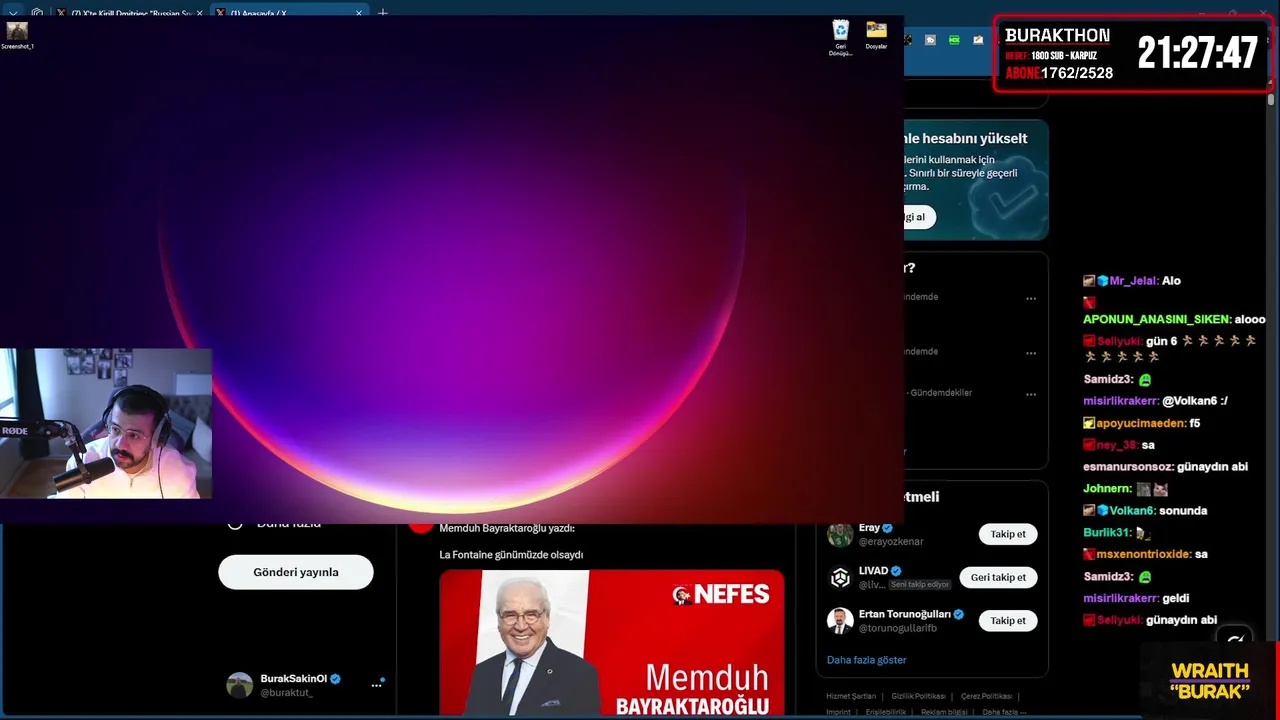Follow Eray with Takip et
Viewport: 1280px width, 720px height.
point(1008,534)
